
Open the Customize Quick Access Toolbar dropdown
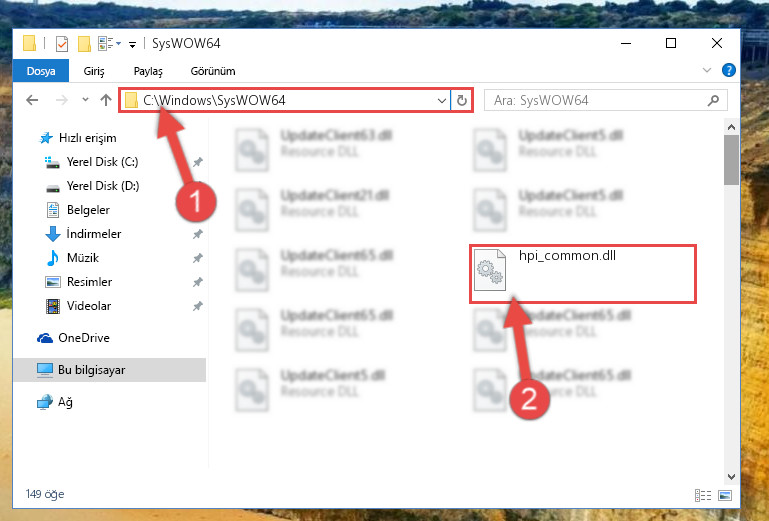(x=132, y=45)
